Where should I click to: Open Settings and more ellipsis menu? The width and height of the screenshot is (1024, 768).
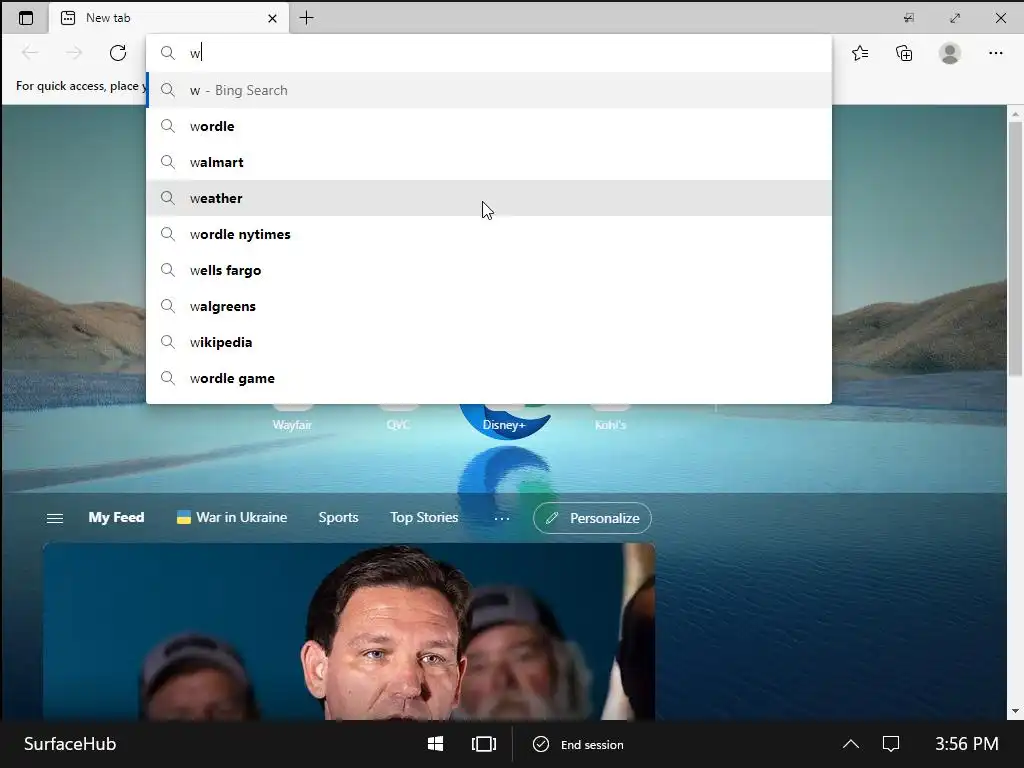[x=995, y=53]
